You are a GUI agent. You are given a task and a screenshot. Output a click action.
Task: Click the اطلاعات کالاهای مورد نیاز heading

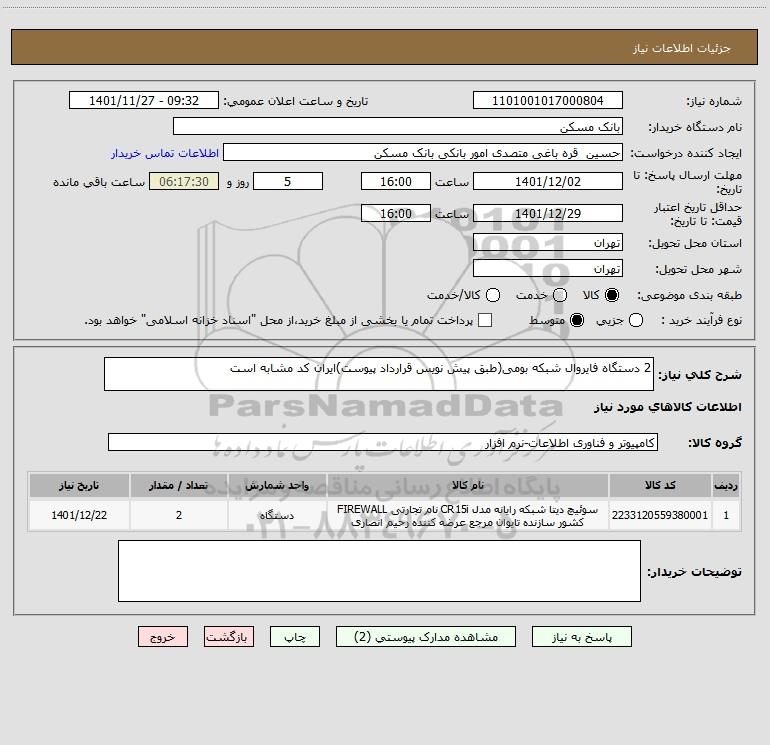(667, 407)
